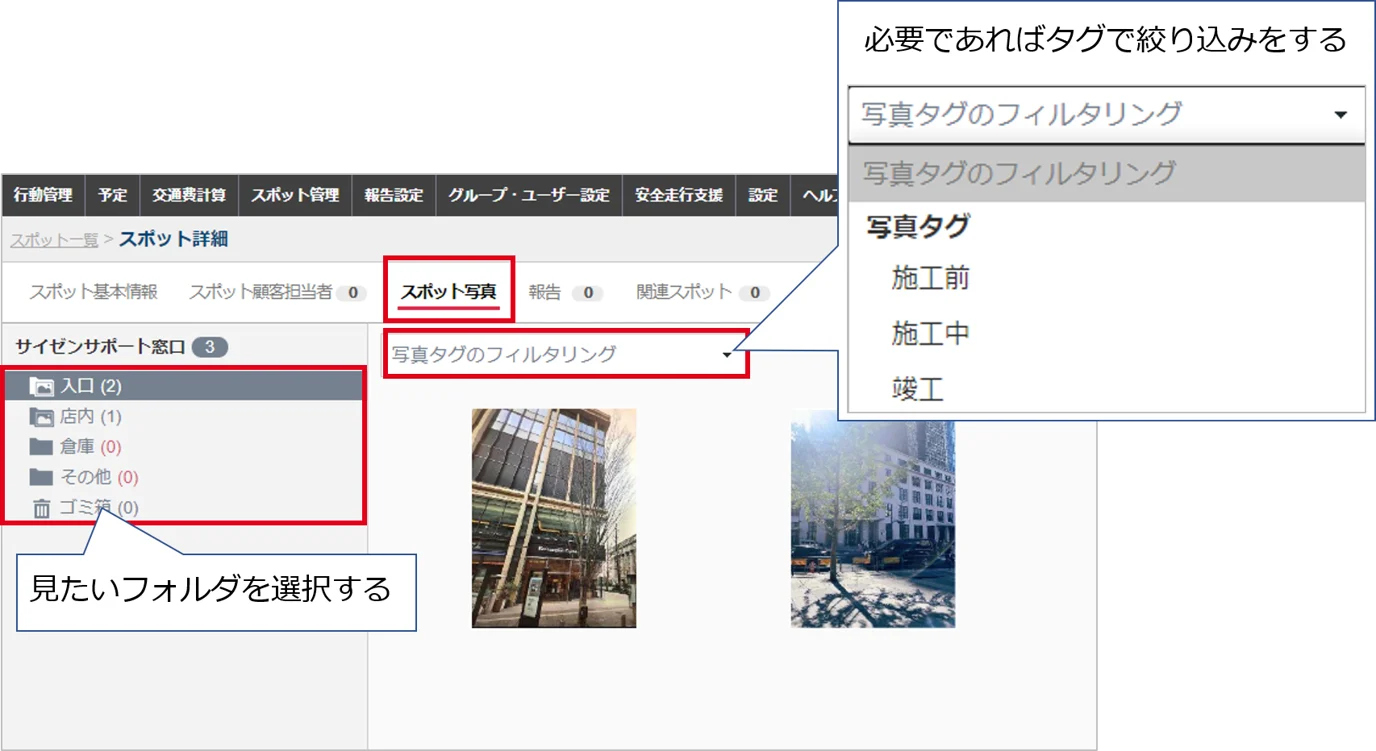Open the building entrance photo thumbnail

[554, 518]
